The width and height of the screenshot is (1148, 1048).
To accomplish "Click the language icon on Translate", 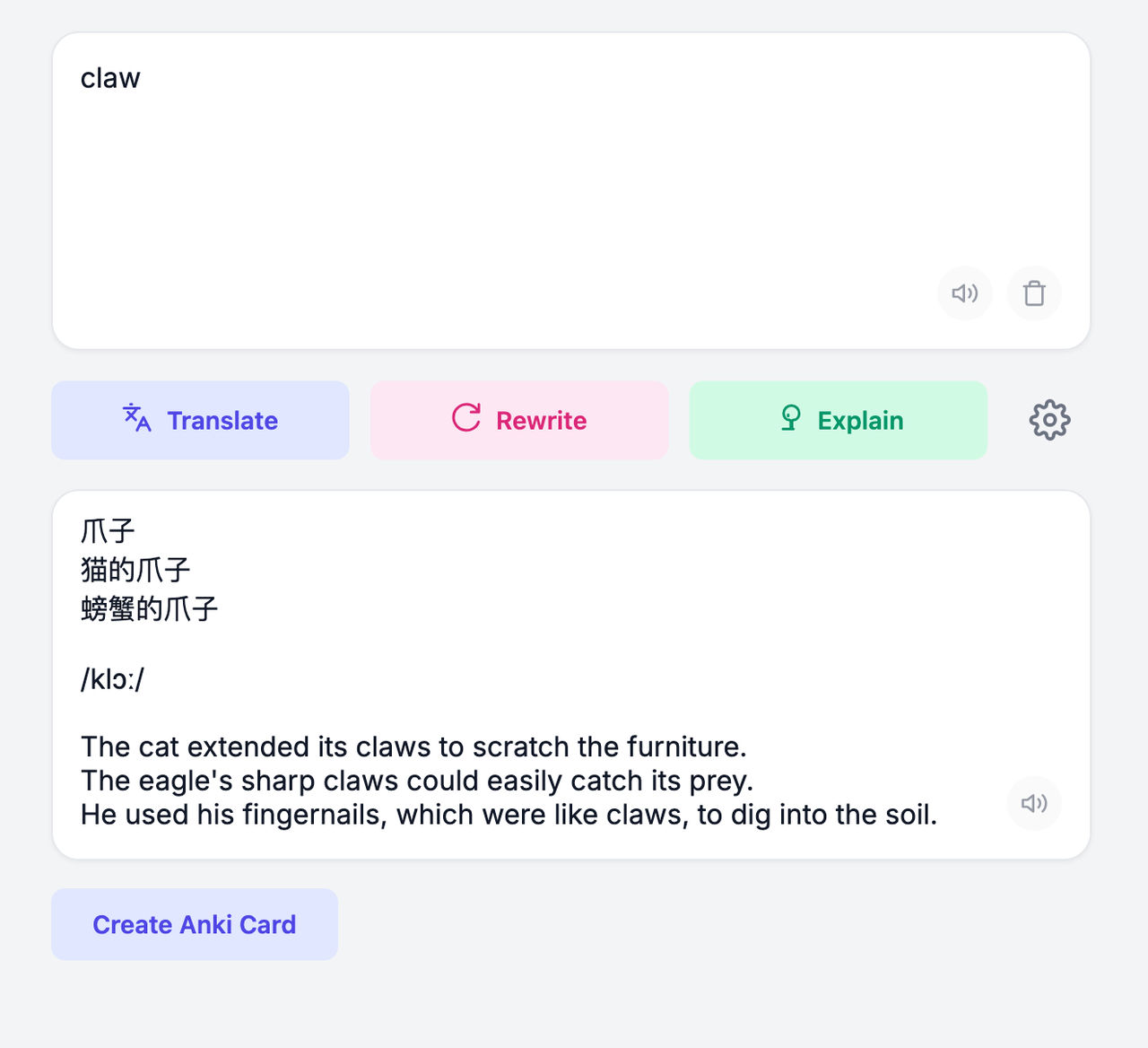I will pyautogui.click(x=137, y=418).
